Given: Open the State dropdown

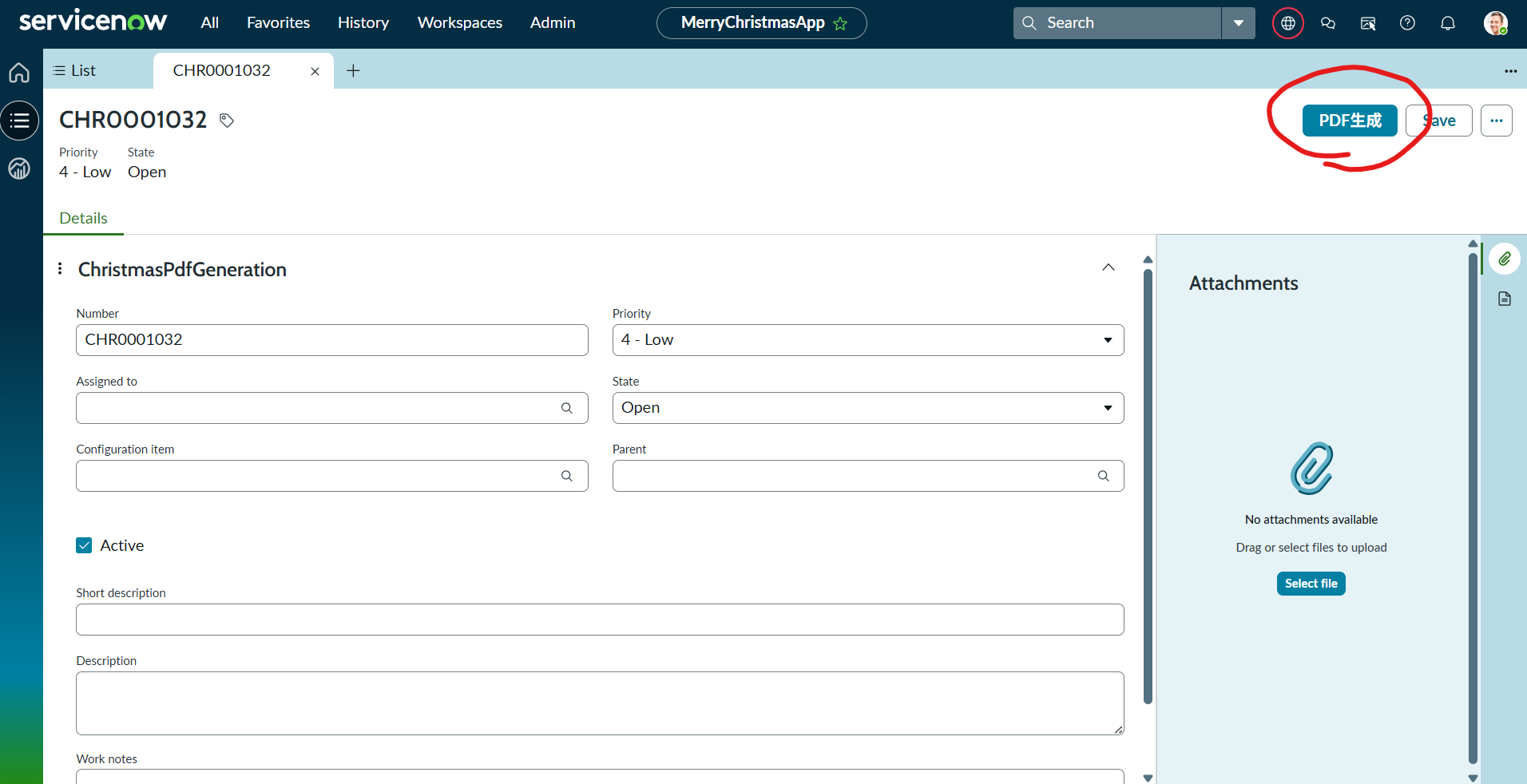Looking at the screenshot, I should (x=868, y=408).
